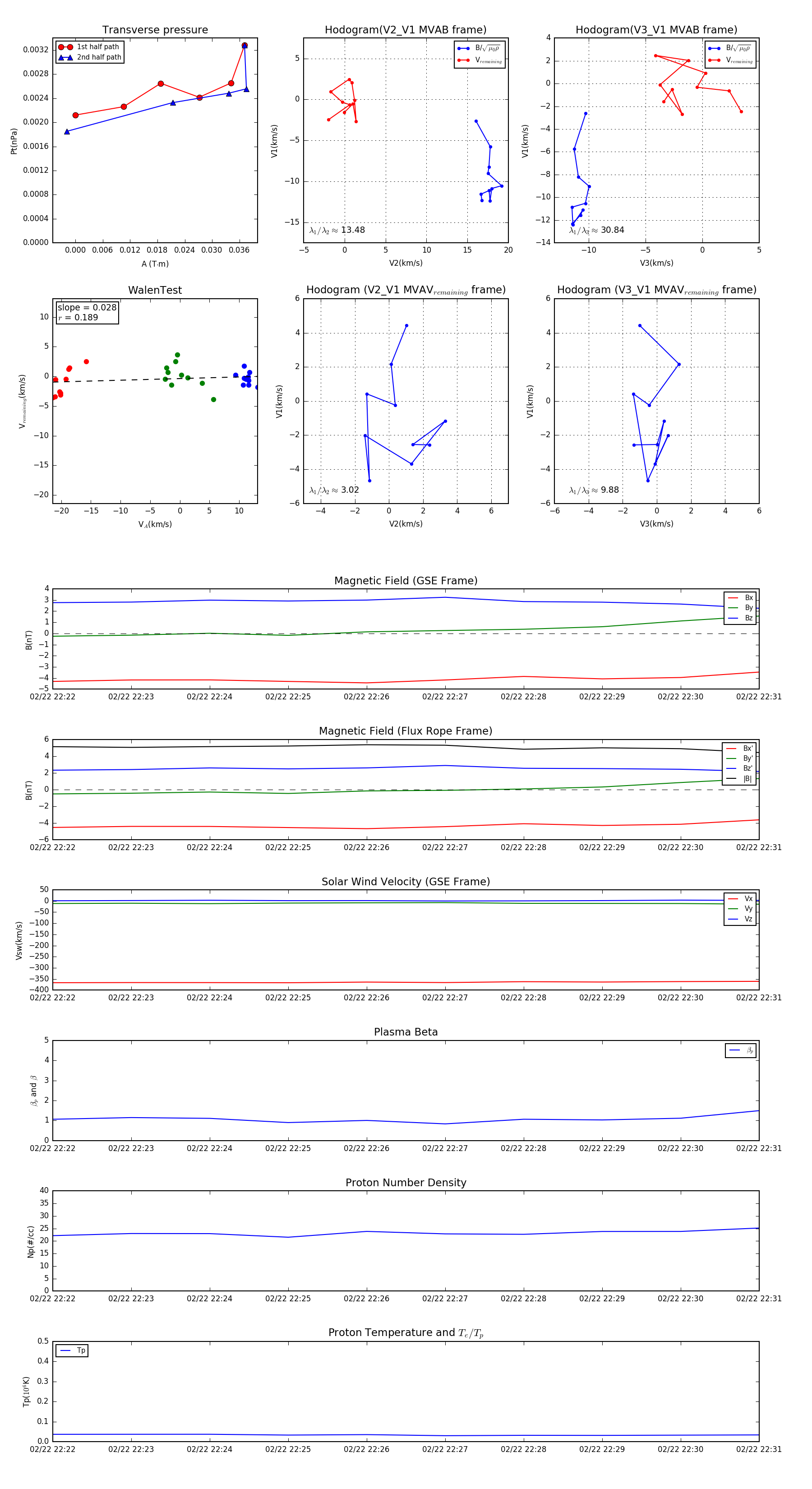Click the "Magnetic Field (Flux Rope Frame)" title

(406, 731)
